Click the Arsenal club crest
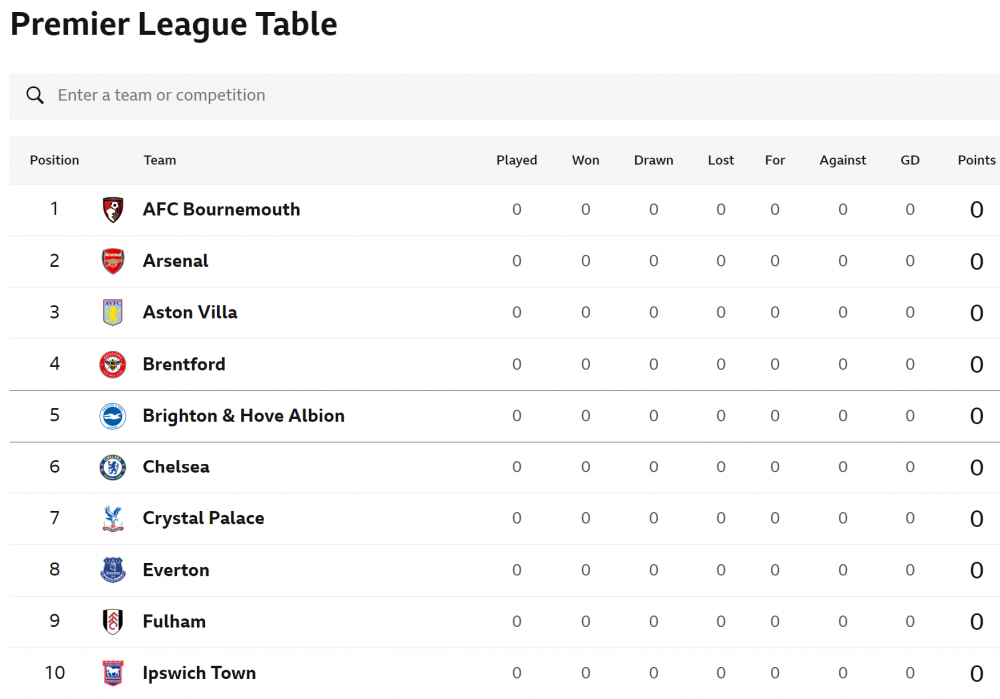Screen dimensions: 1000x699 (x=113, y=261)
